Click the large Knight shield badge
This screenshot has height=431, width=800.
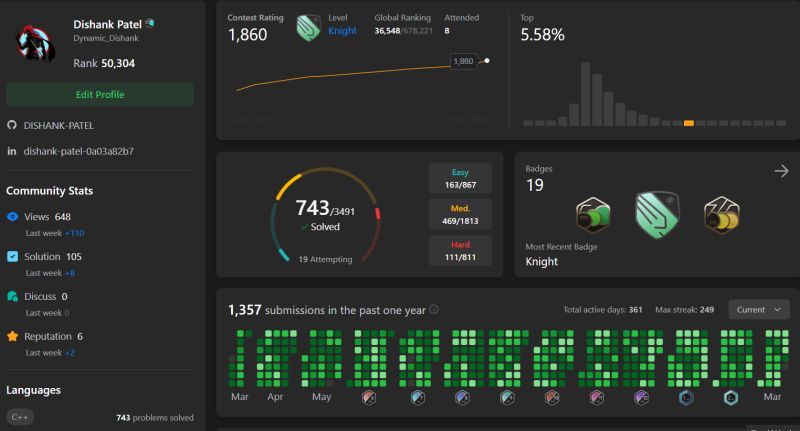pyautogui.click(x=657, y=215)
